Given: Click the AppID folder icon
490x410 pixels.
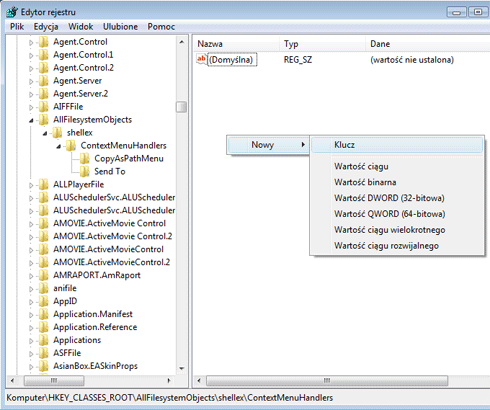Looking at the screenshot, I should pos(43,301).
